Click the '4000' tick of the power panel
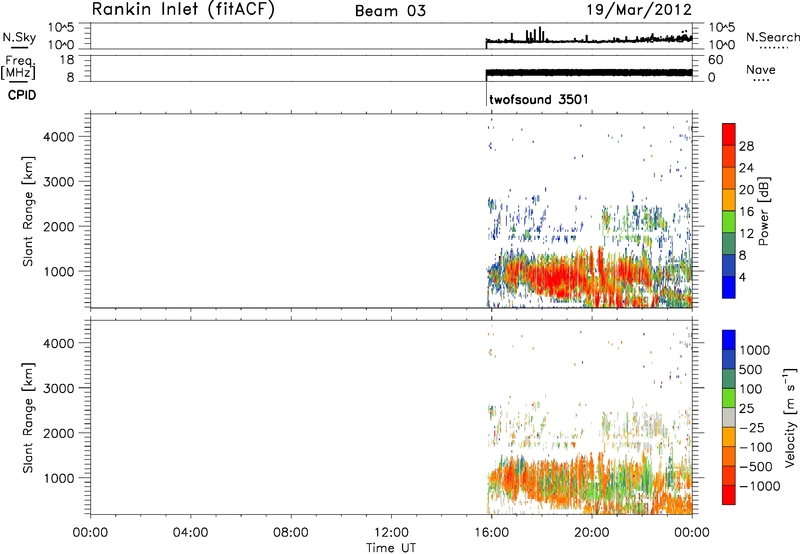800x554 pixels. pyautogui.click(x=59, y=137)
